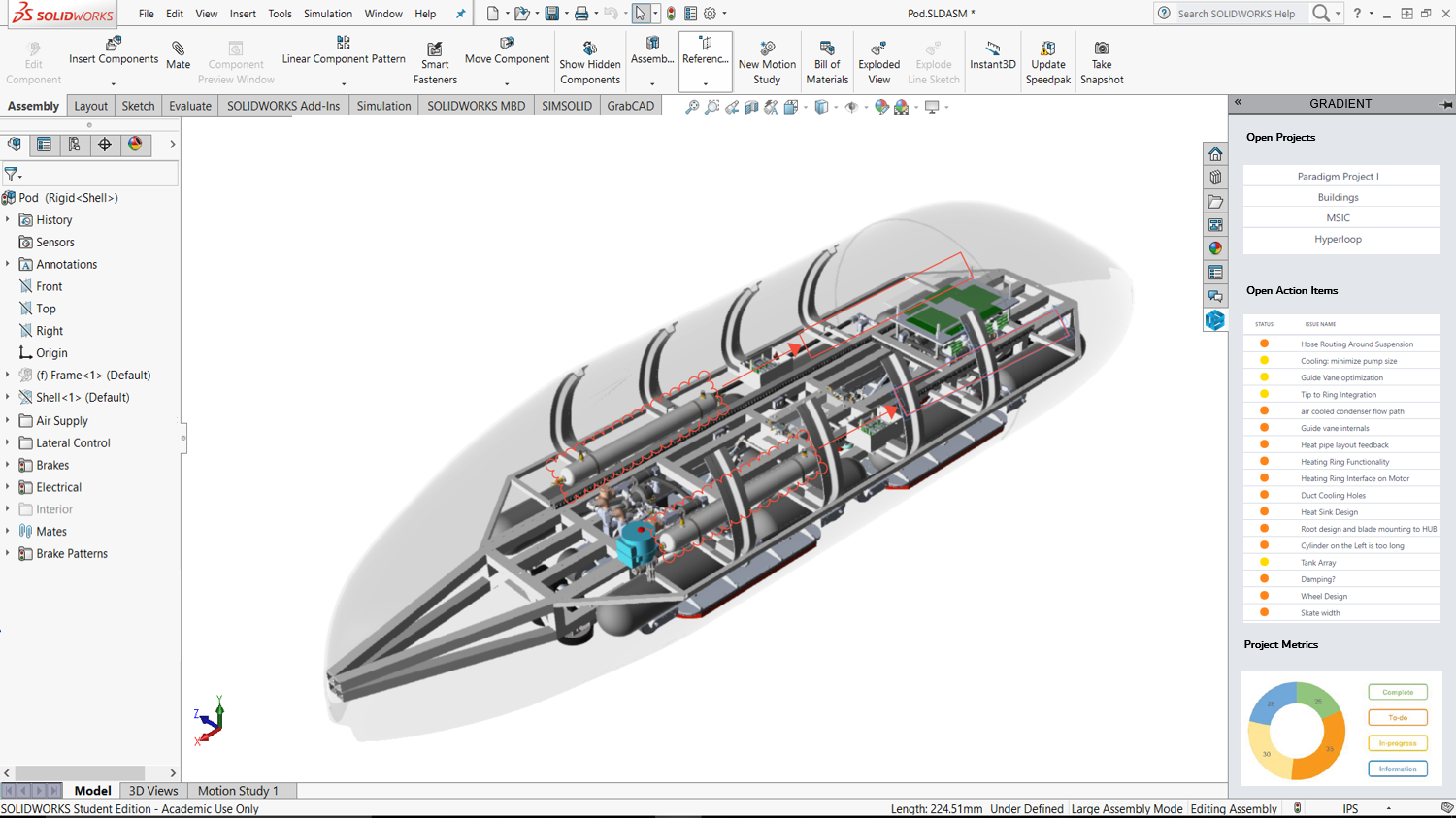The image size is (1456, 818).
Task: Open the DimXpertManager tab
Action: point(105,145)
